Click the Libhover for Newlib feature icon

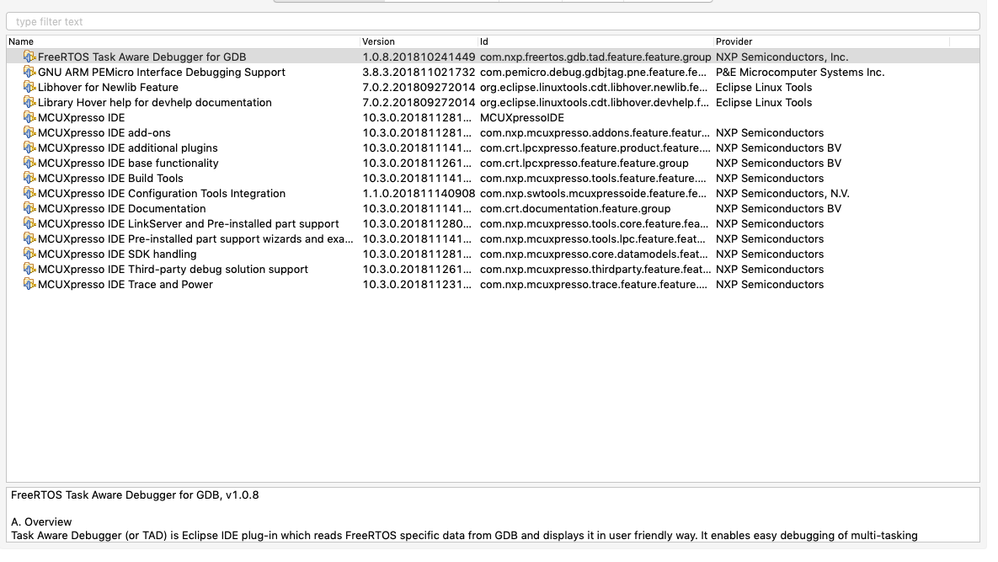point(29,87)
